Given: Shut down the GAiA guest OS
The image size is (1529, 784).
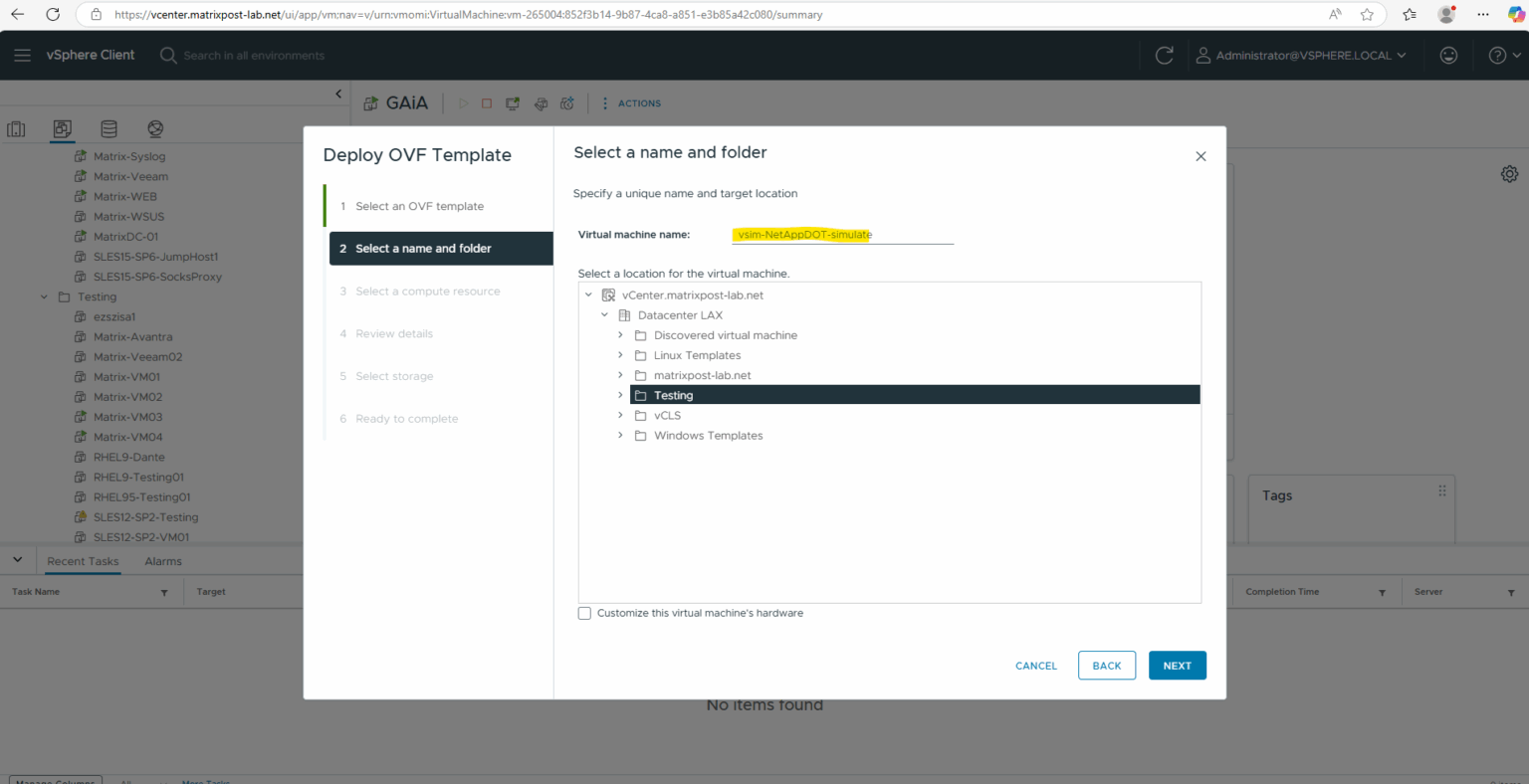Looking at the screenshot, I should [487, 103].
